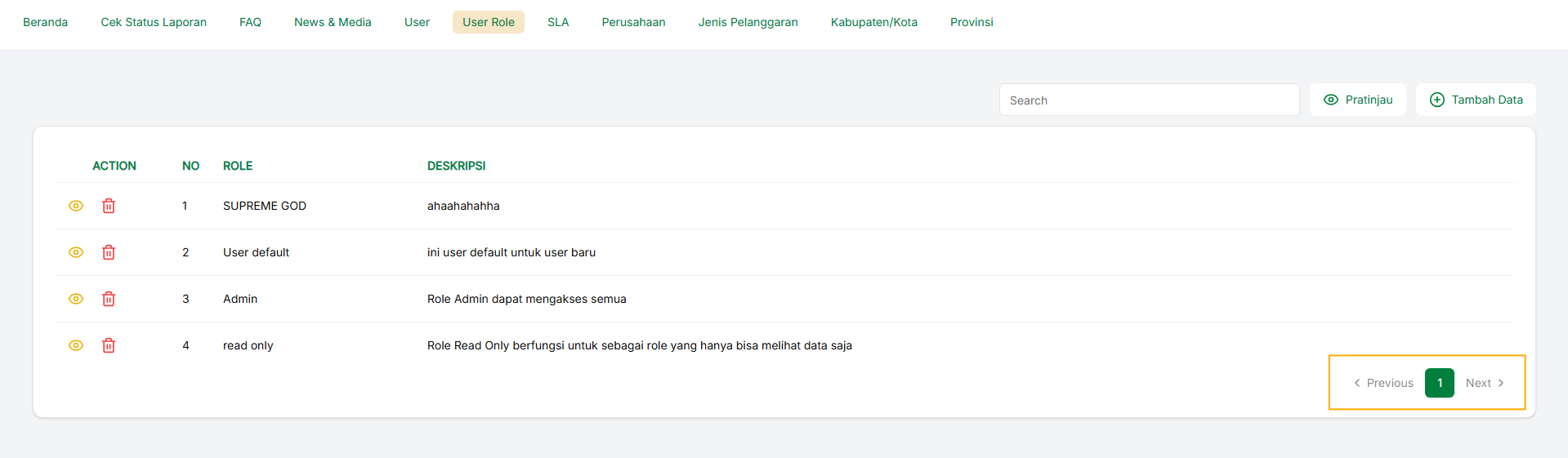Go to Next page in pagination

(x=1484, y=383)
